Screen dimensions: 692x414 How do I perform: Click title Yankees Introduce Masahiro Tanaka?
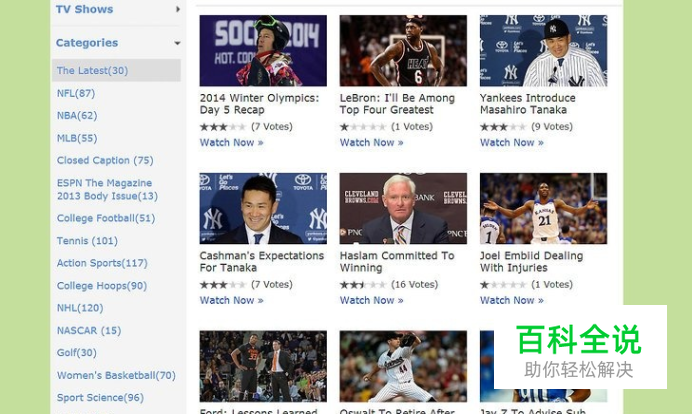(527, 104)
